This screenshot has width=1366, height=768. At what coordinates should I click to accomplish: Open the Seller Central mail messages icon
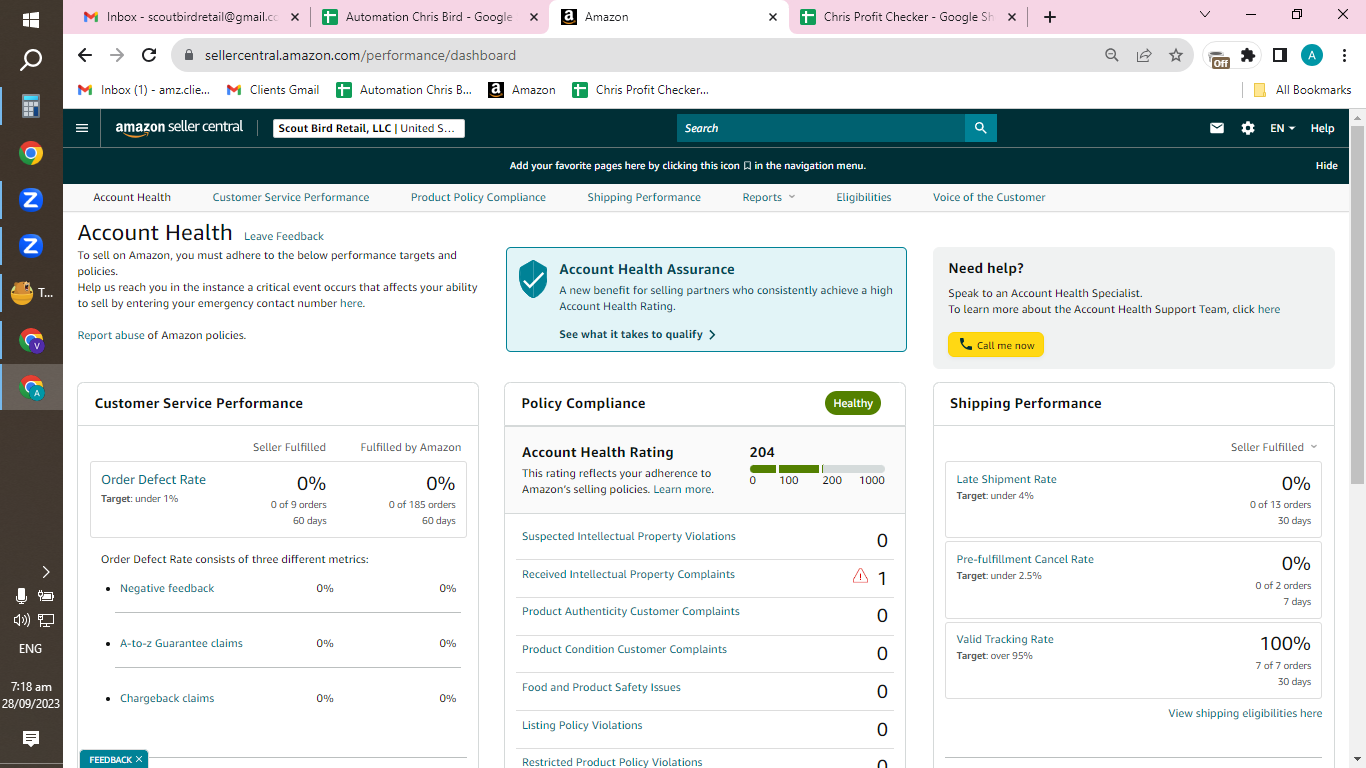(1217, 128)
